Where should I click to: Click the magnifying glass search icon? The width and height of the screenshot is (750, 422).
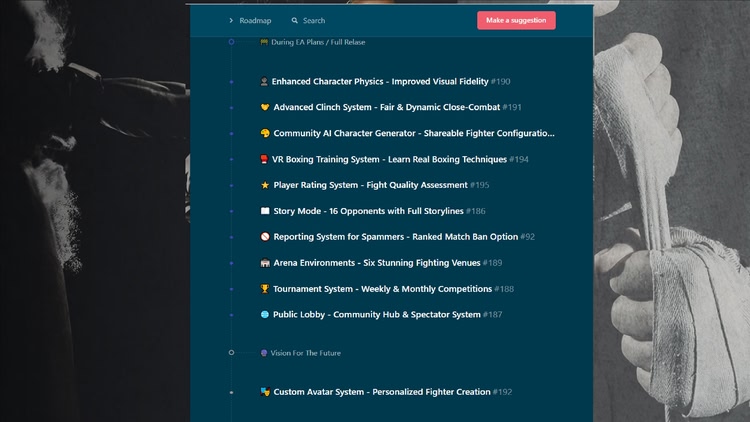[x=295, y=20]
